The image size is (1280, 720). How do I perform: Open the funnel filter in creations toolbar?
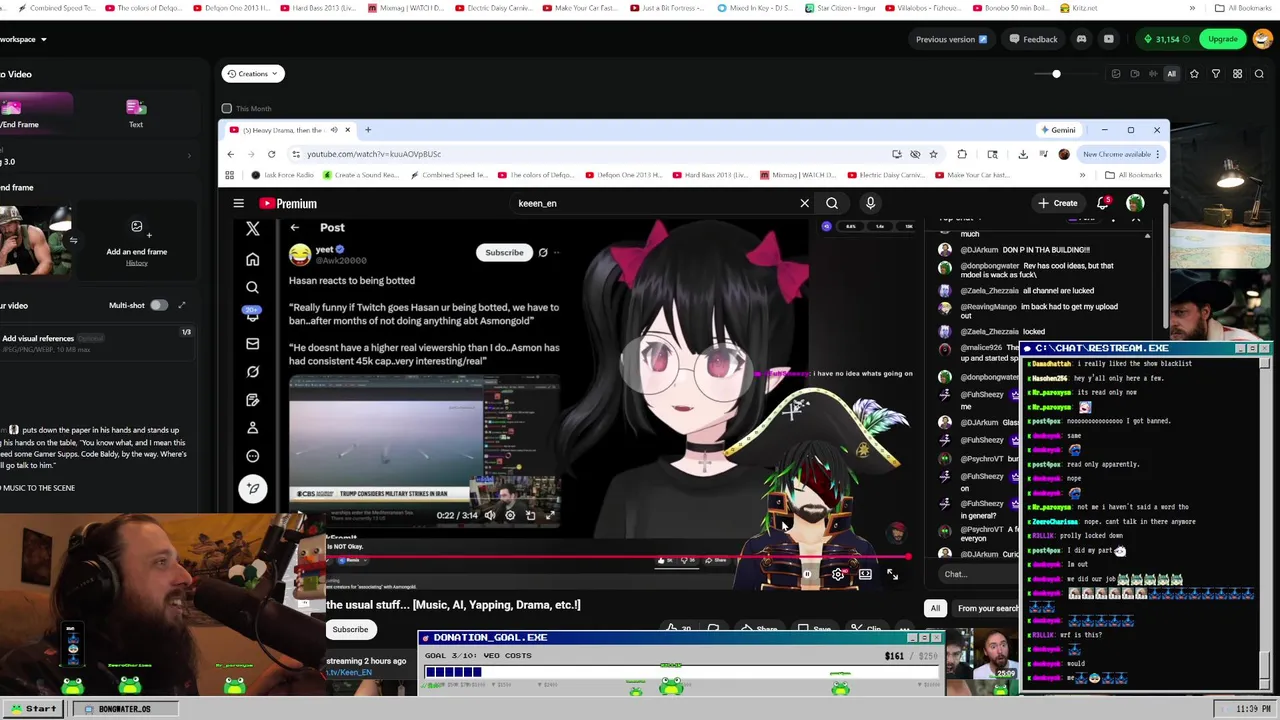pos(1216,74)
